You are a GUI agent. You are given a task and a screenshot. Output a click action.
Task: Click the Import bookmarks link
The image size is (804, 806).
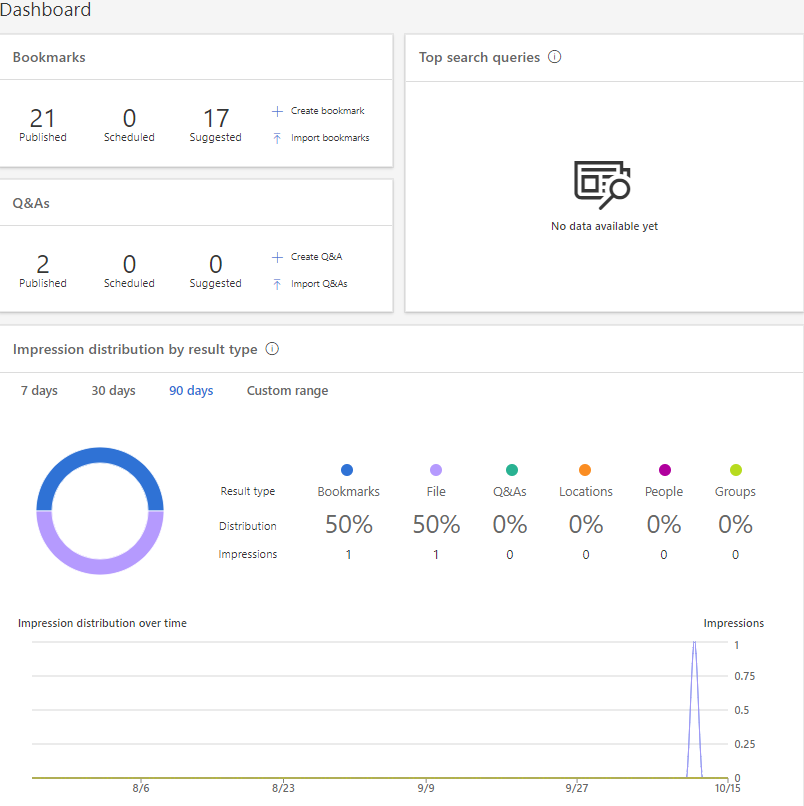(330, 138)
